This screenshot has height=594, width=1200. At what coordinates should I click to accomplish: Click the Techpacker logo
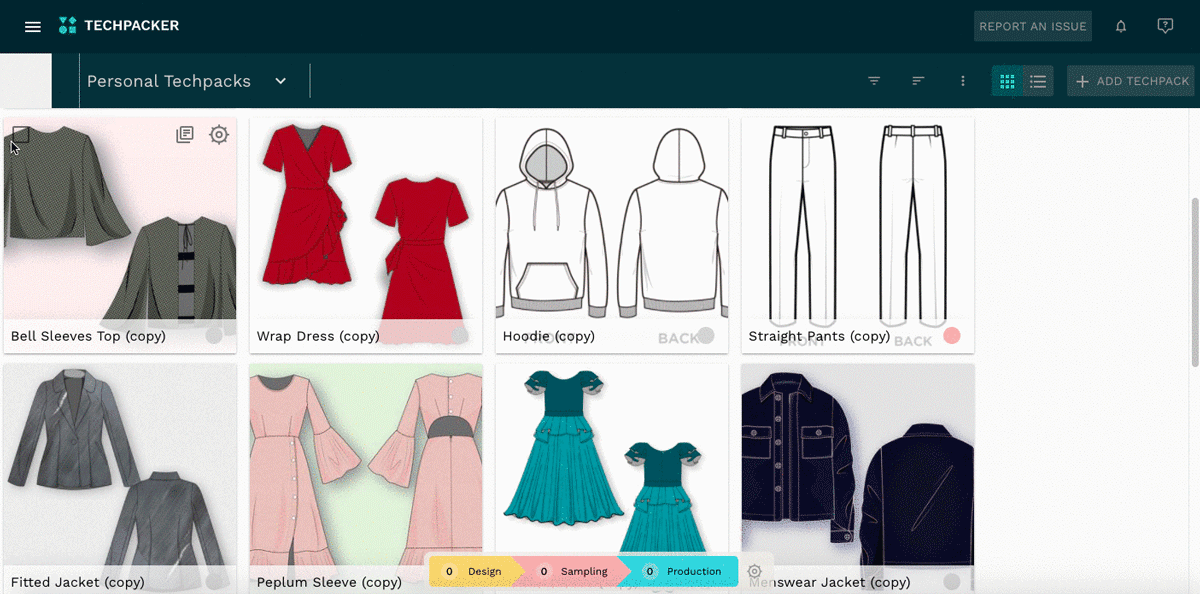119,26
